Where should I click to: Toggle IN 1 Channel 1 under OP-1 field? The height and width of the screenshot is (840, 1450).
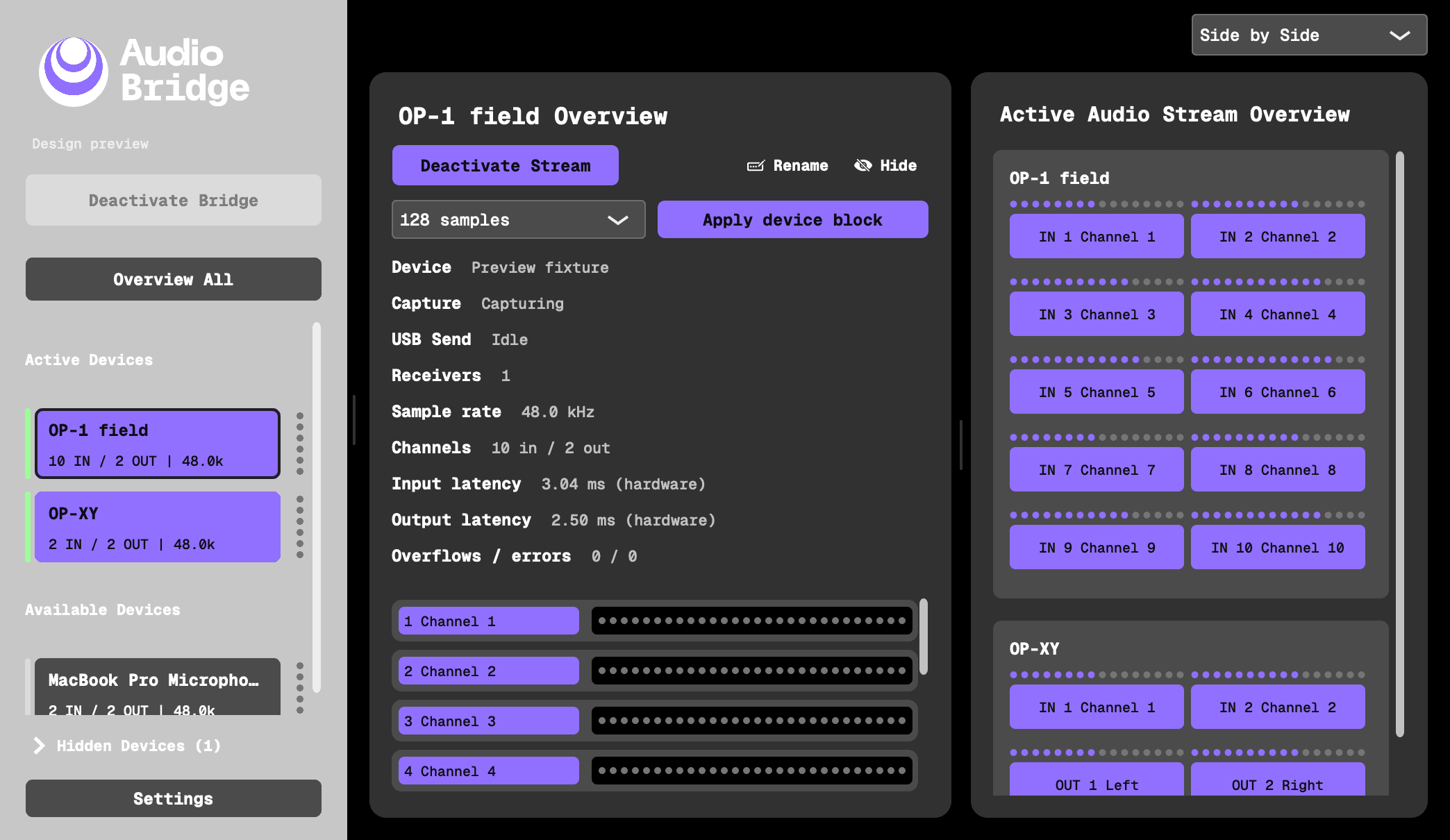pyautogui.click(x=1097, y=237)
